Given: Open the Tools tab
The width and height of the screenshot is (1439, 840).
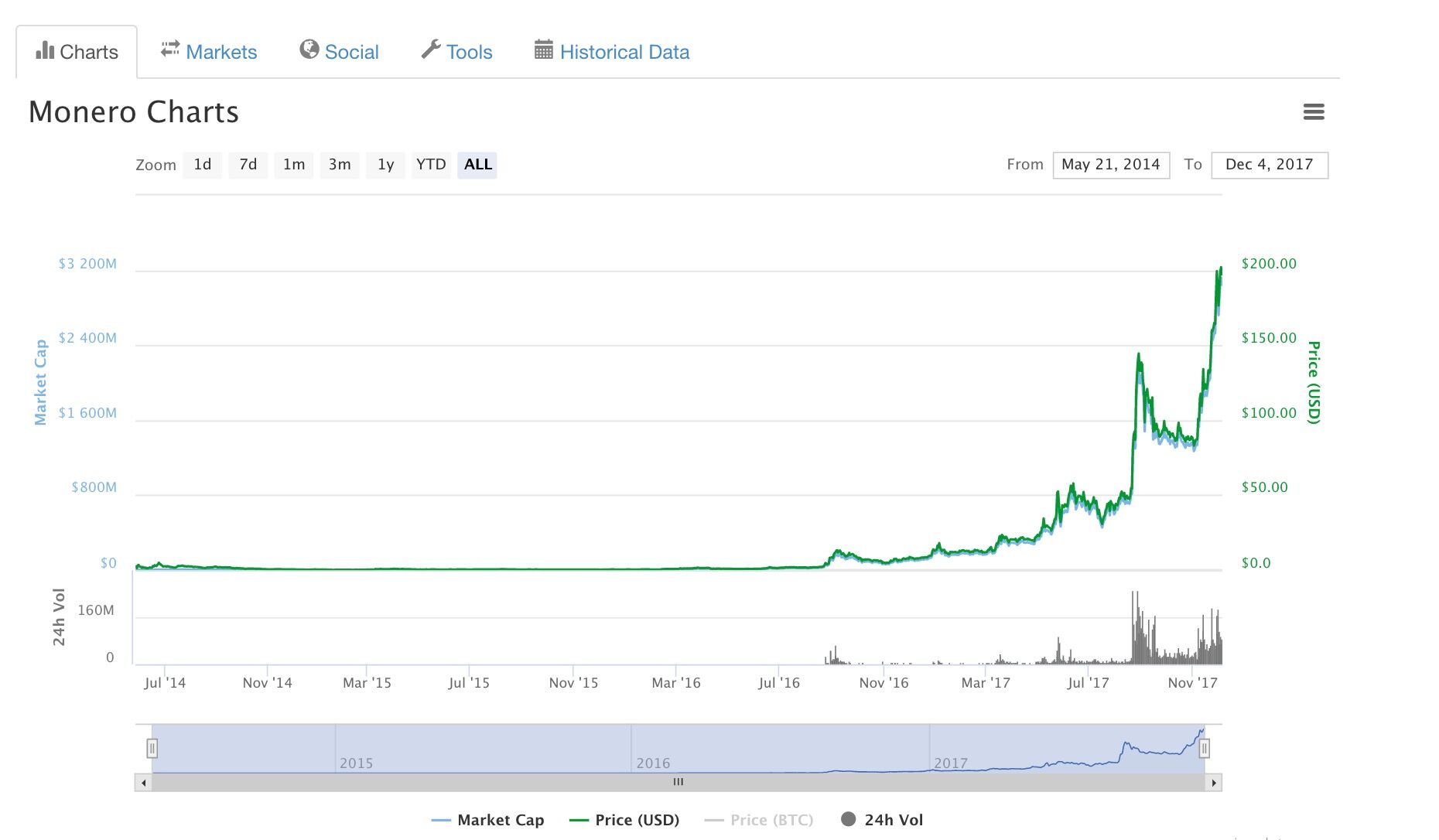Looking at the screenshot, I should 456,52.
